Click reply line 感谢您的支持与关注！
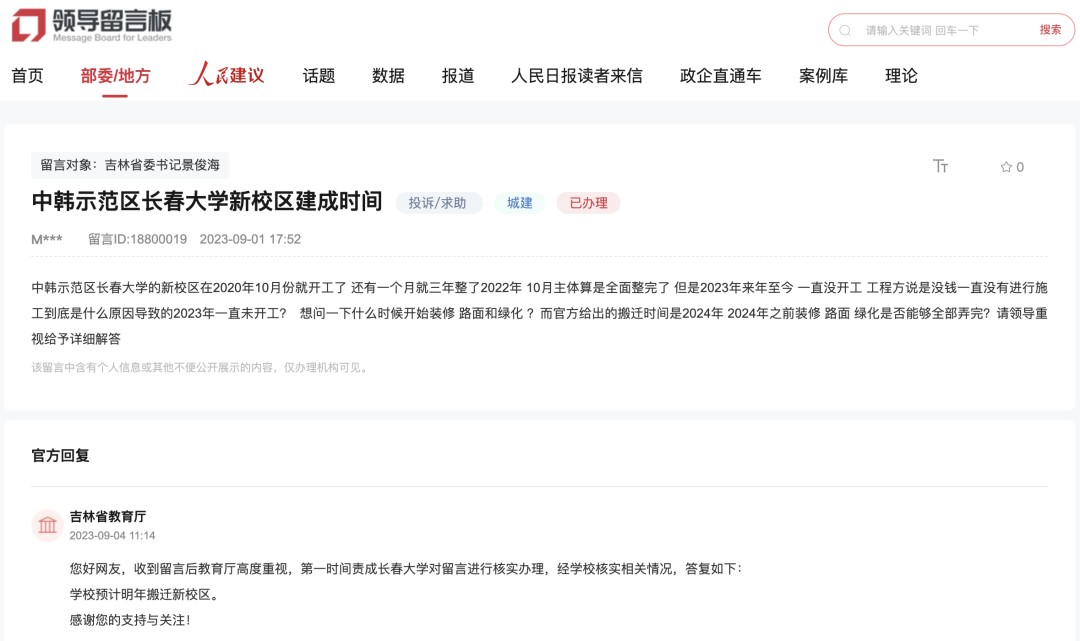Viewport: 1080px width, 641px height. pos(130,620)
